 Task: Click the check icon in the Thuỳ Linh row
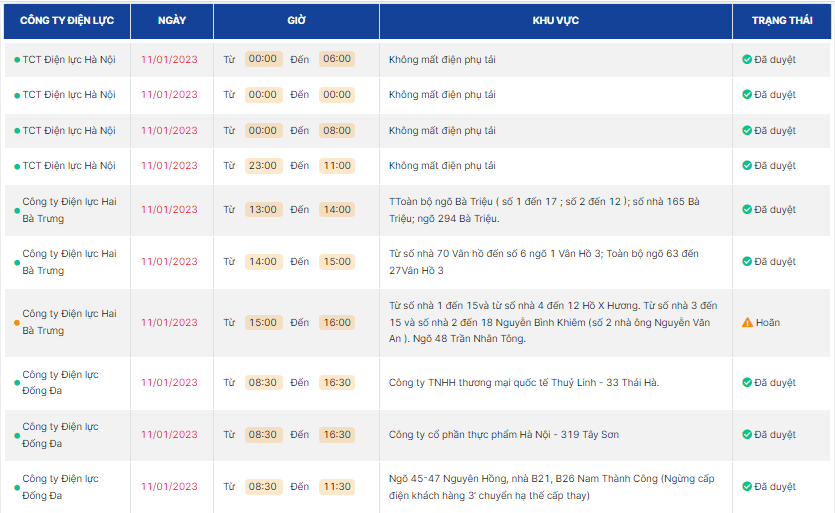747,382
